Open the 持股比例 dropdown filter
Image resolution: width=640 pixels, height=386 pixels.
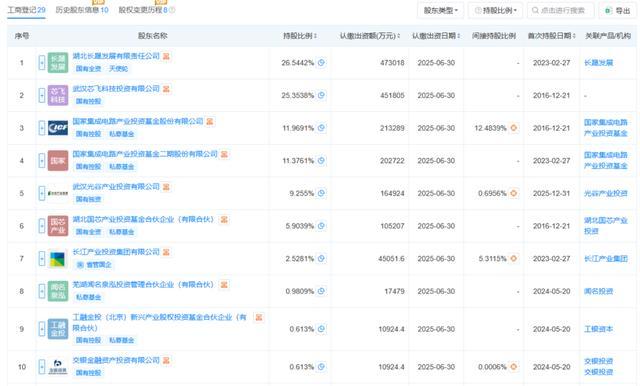[496, 10]
